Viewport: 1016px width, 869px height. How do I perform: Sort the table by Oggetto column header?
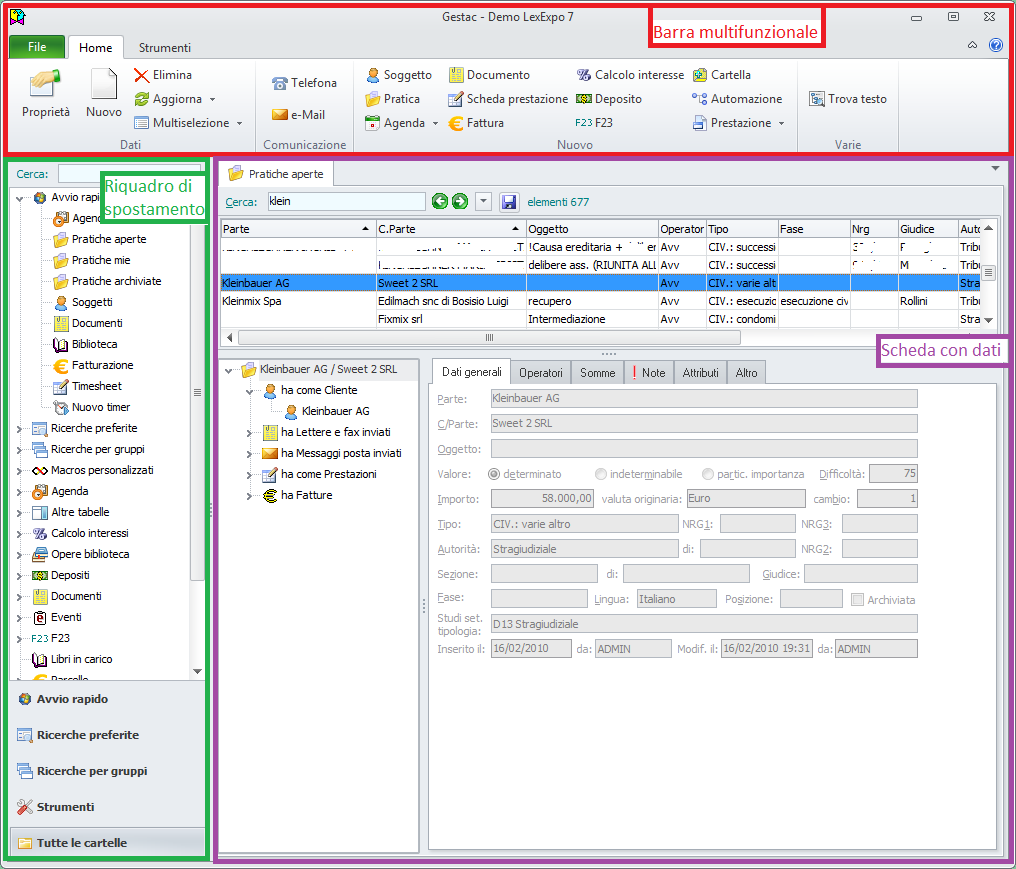coord(592,229)
